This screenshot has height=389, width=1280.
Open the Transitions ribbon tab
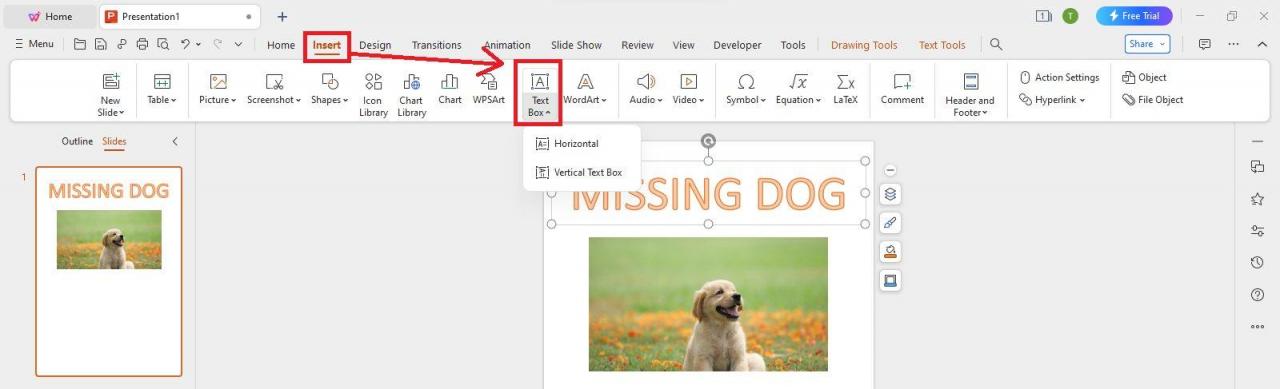pyautogui.click(x=437, y=45)
